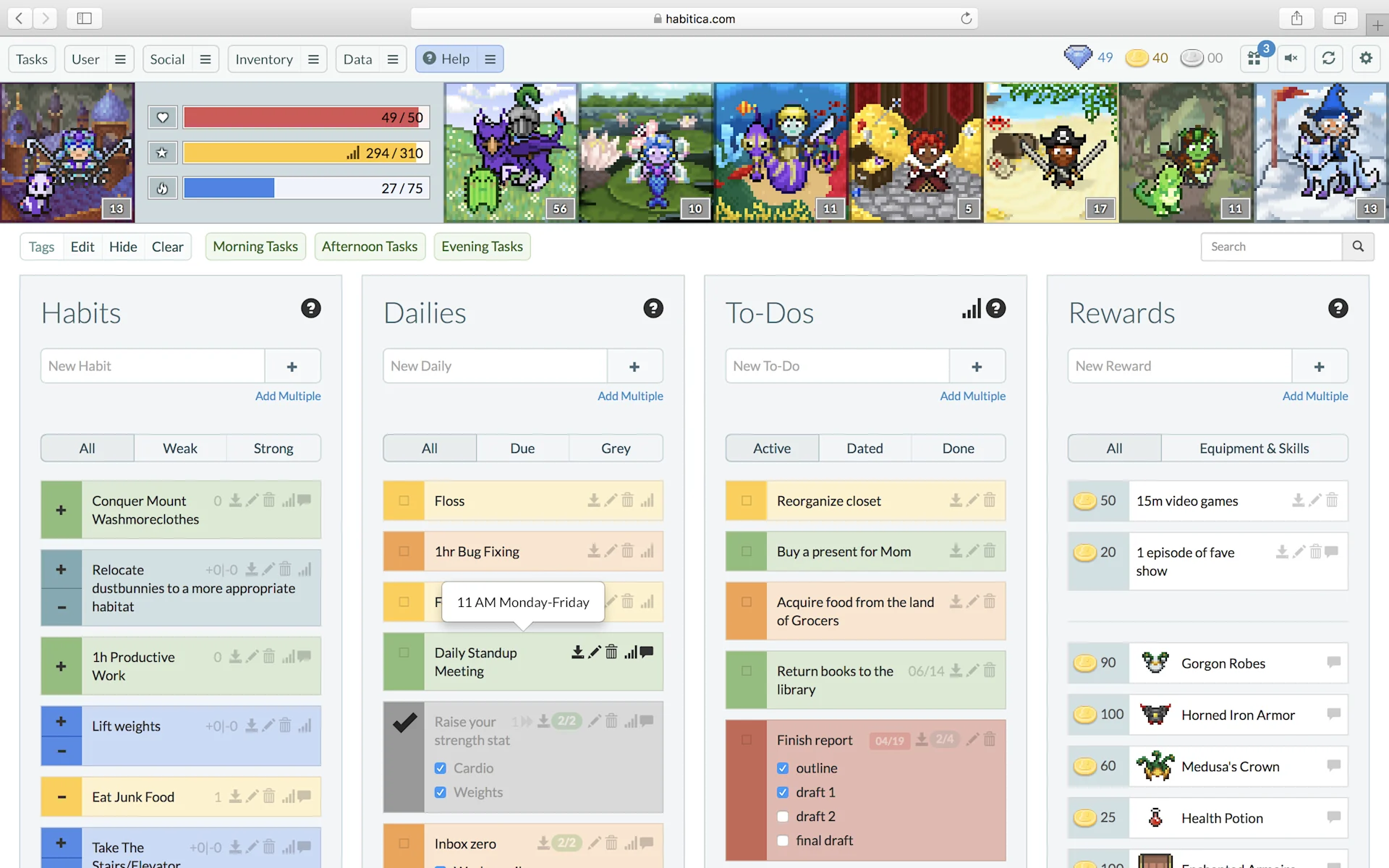Click the gem balance icon
This screenshot has width=1389, height=868.
coord(1077,58)
